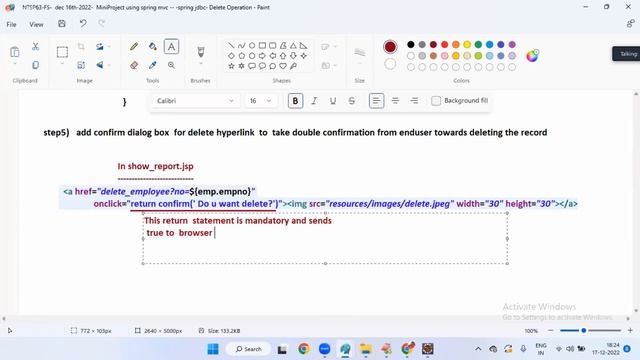This screenshot has width=640, height=360.
Task: Click the Paste clipboard icon
Action: pos(15,52)
